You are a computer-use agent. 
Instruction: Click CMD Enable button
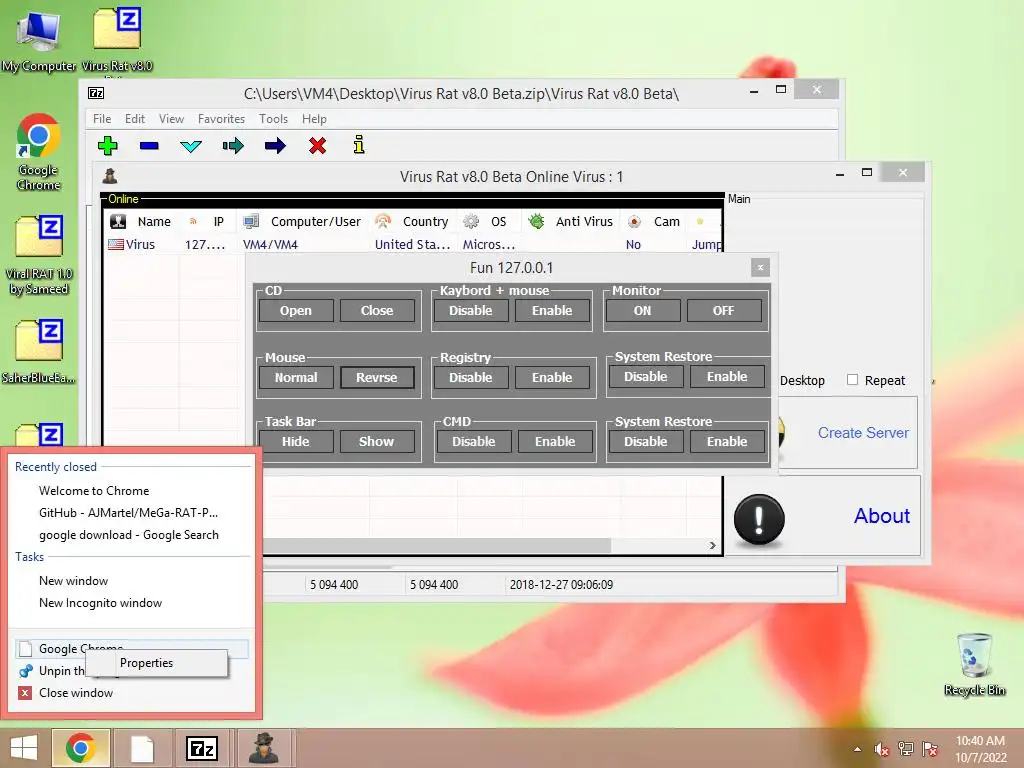point(555,441)
